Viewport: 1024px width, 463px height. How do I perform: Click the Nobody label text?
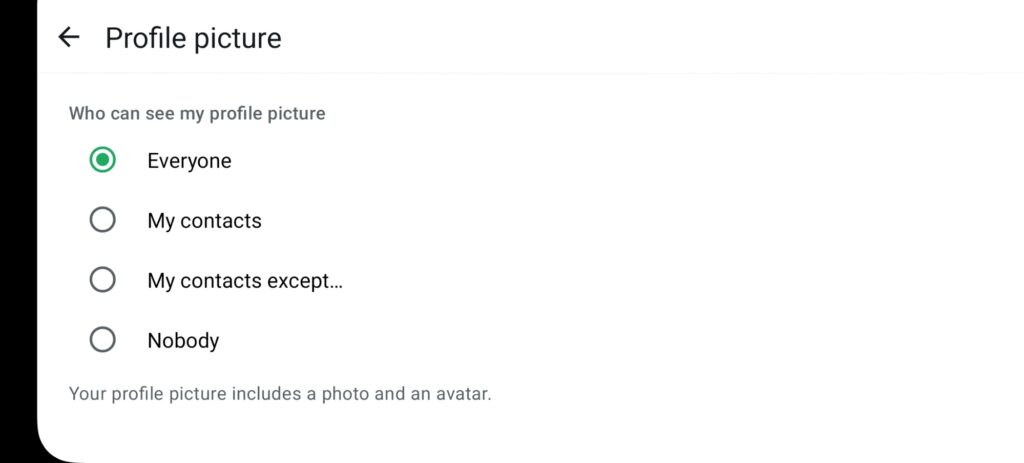pyautogui.click(x=183, y=341)
